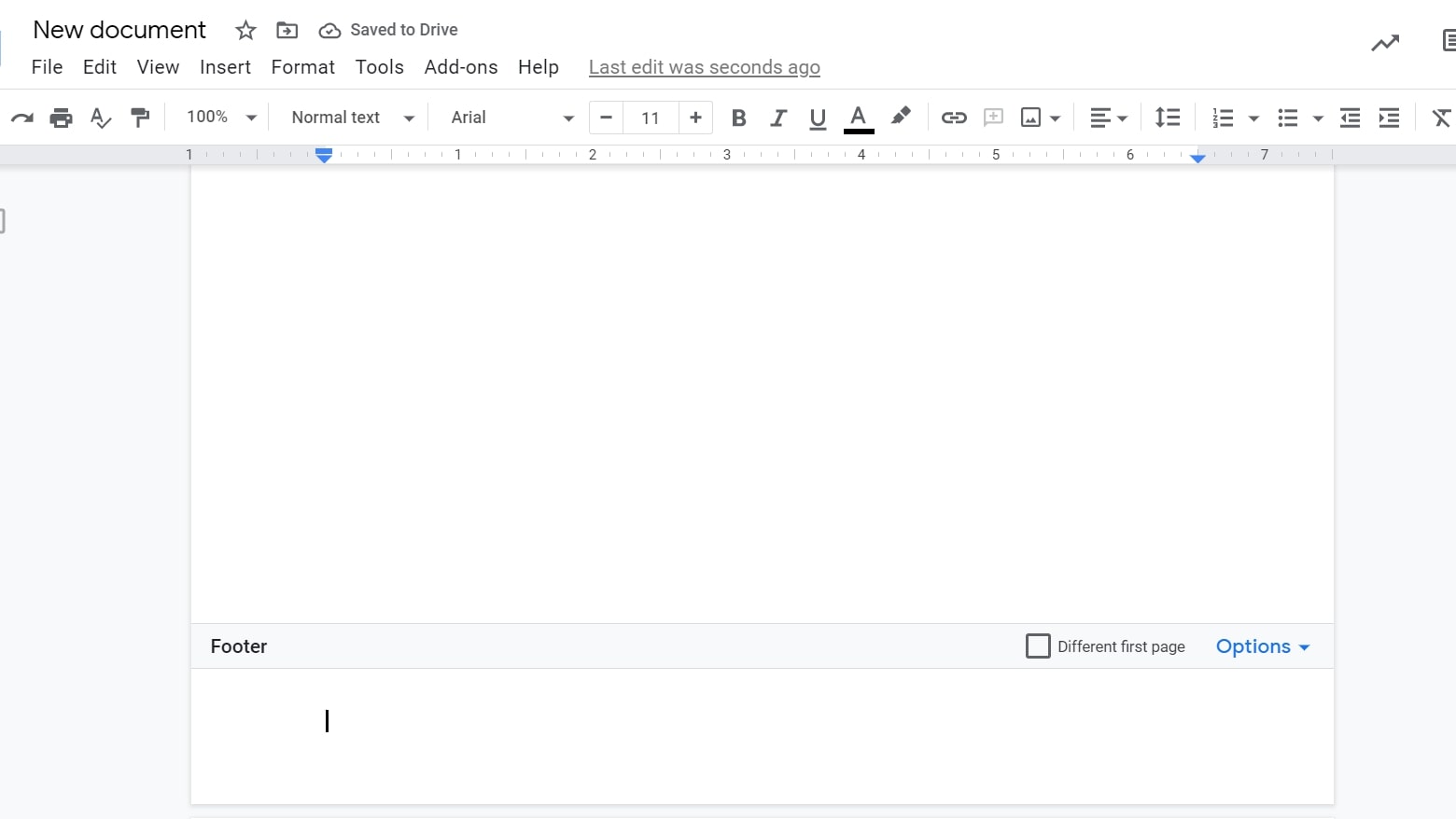Apply a bulleted list

[1288, 118]
